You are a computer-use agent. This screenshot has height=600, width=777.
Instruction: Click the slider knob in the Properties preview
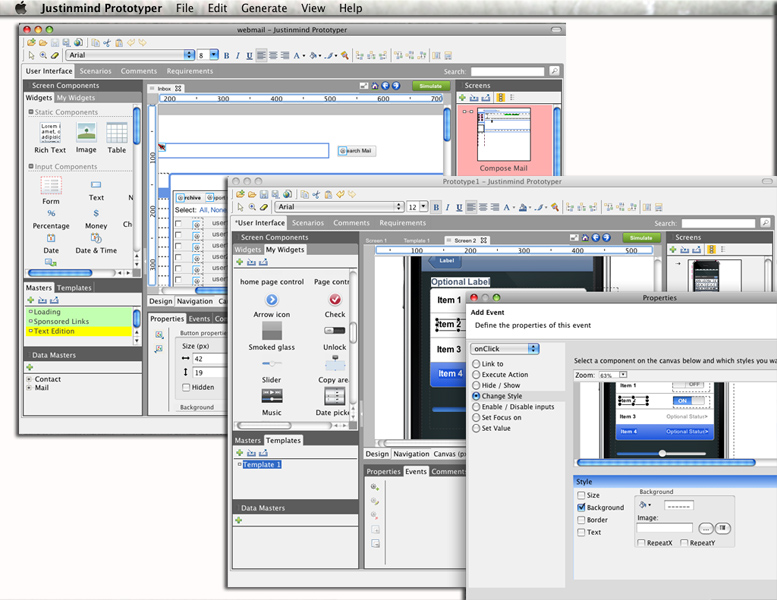662,453
